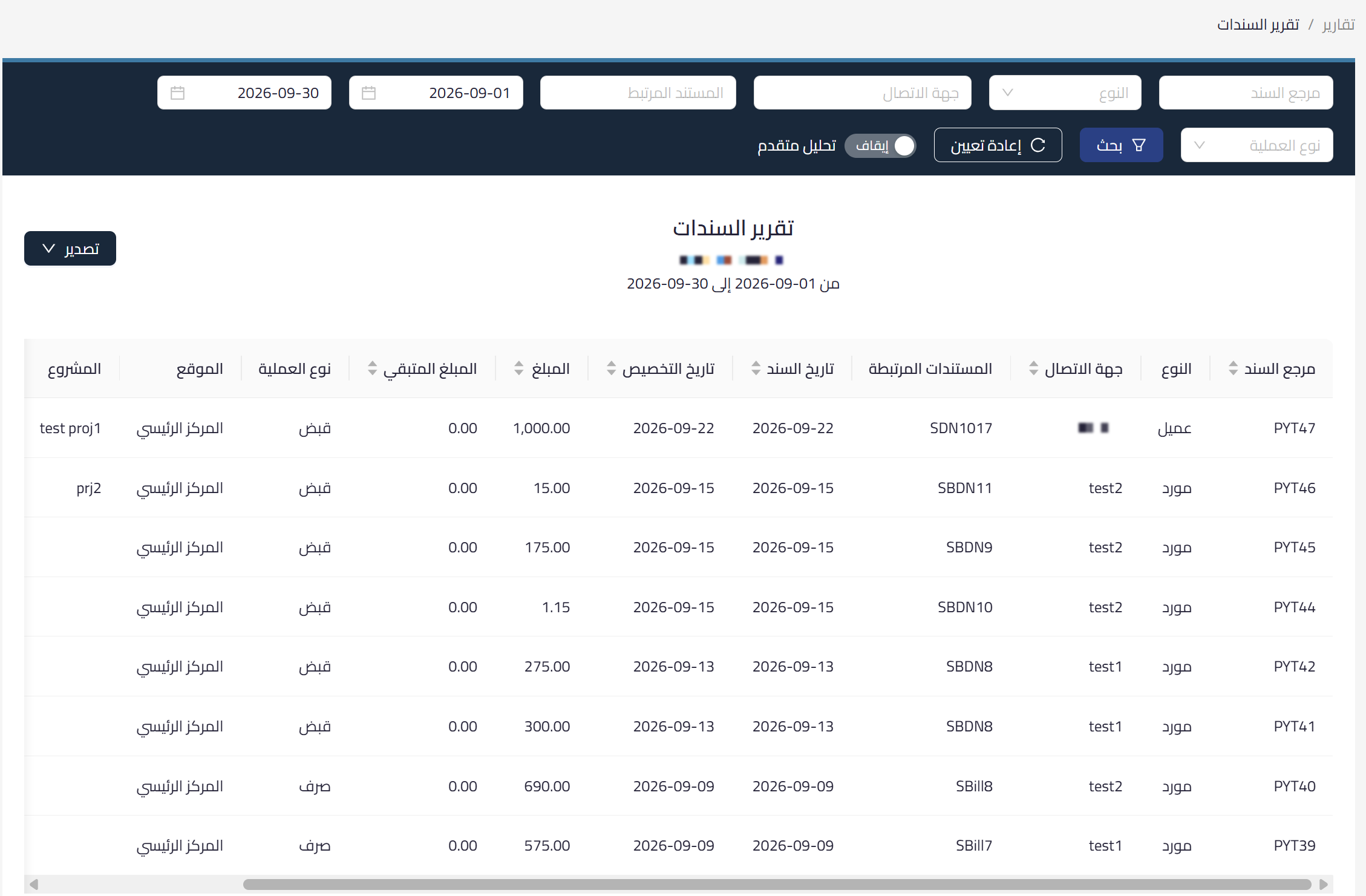Click amount 1,000.00 cell
This screenshot has height=896, width=1366.
pyautogui.click(x=541, y=428)
